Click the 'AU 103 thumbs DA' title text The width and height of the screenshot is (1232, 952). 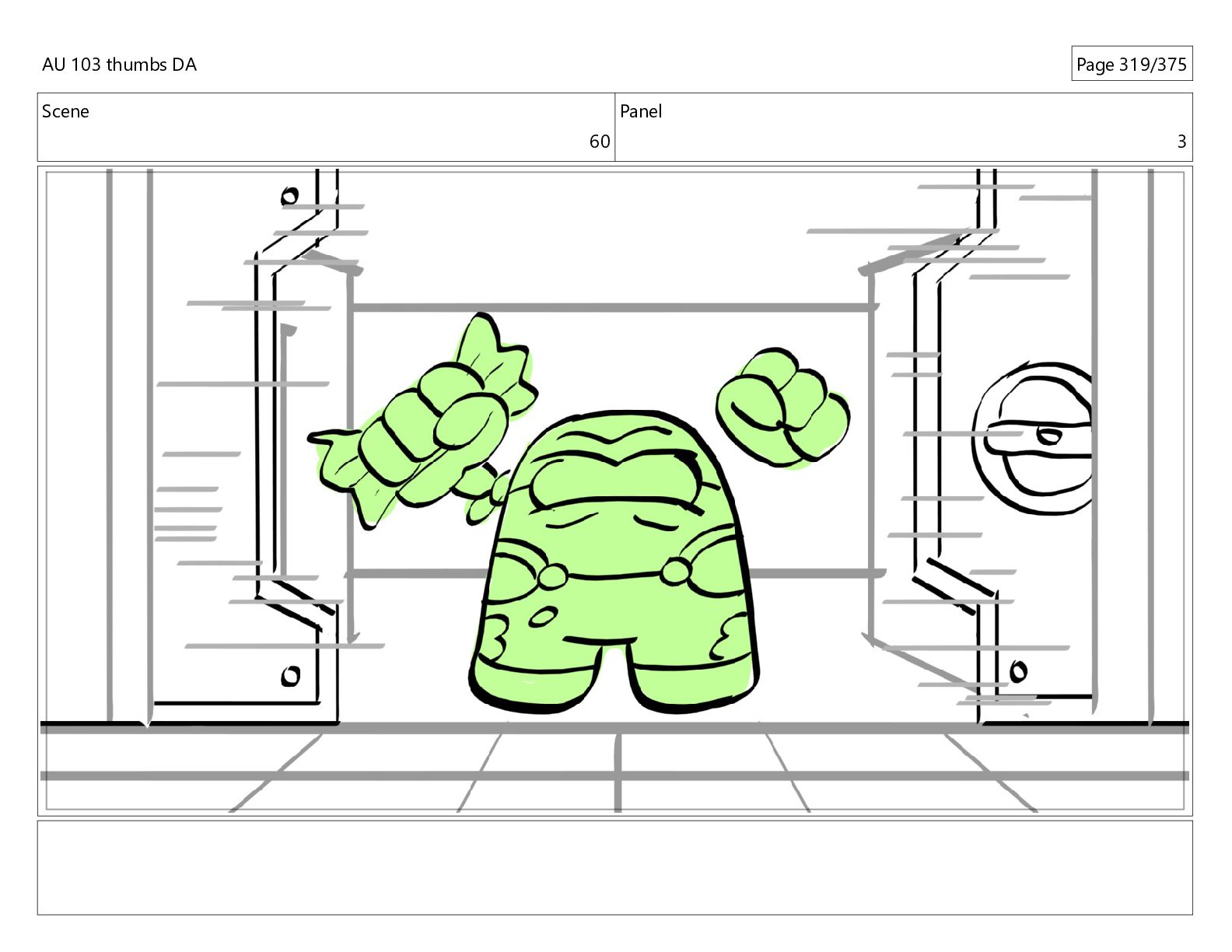(119, 65)
